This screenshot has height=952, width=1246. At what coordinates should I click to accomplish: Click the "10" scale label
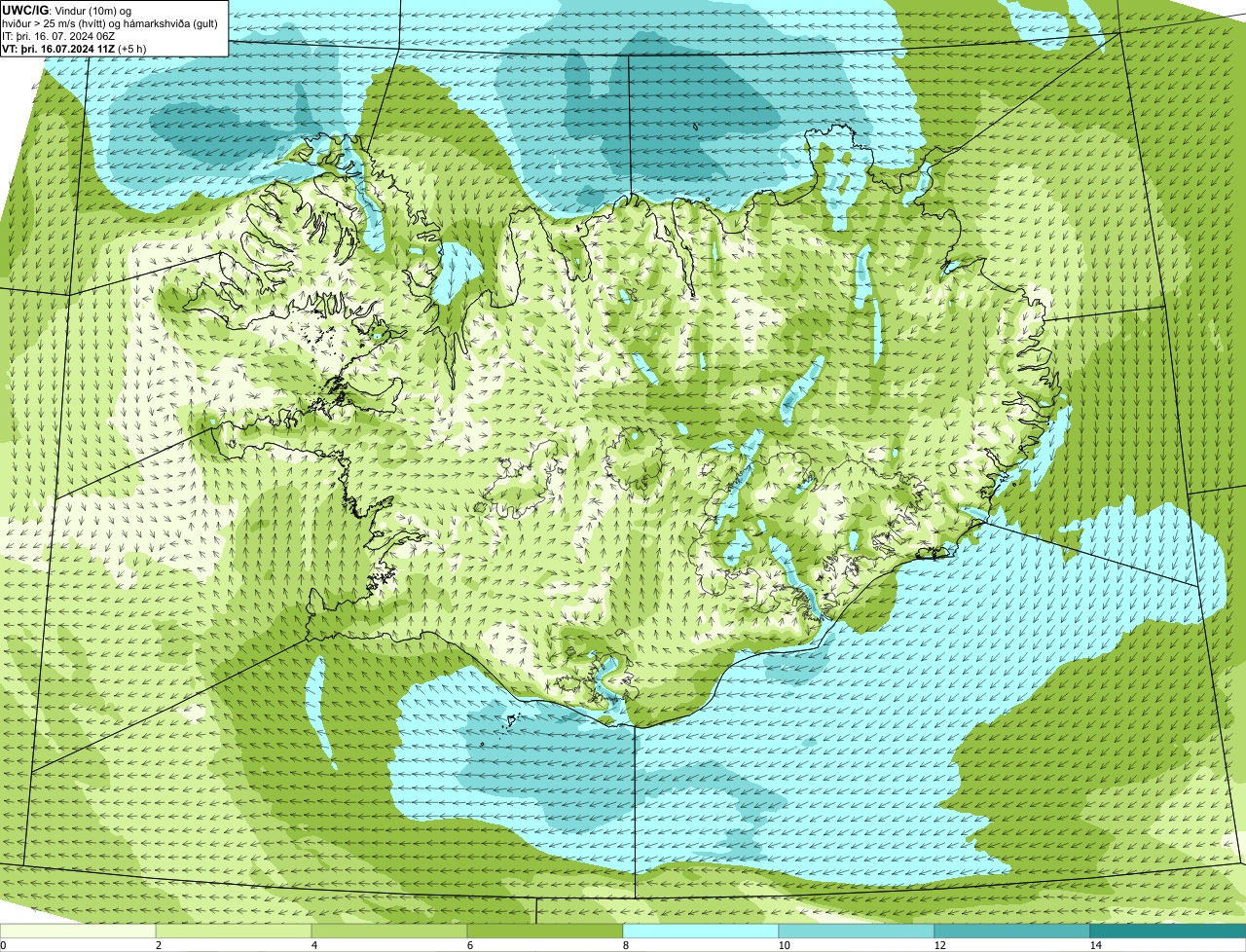click(784, 945)
